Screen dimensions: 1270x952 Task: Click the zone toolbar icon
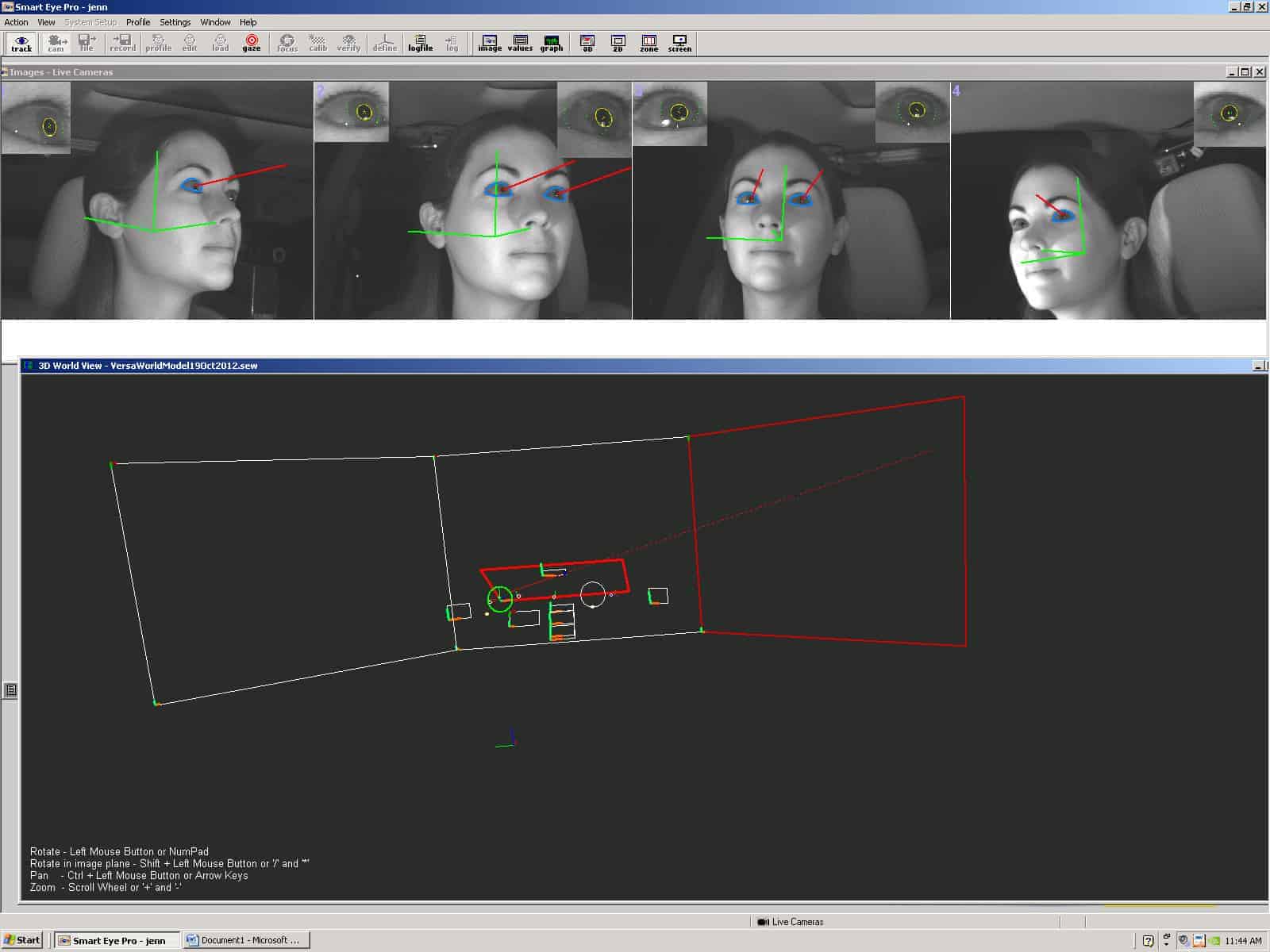[649, 43]
